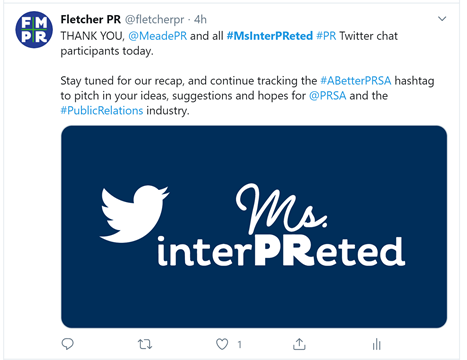
Task: Open the share tweet icon
Action: (x=299, y=344)
